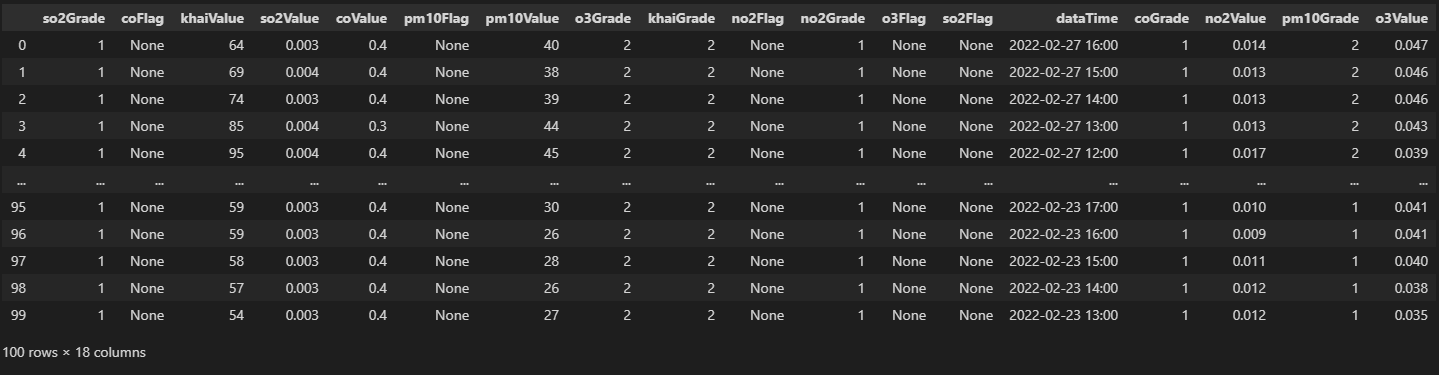Click the khaiGrade column header
The height and width of the screenshot is (375, 1439).
coord(682,19)
